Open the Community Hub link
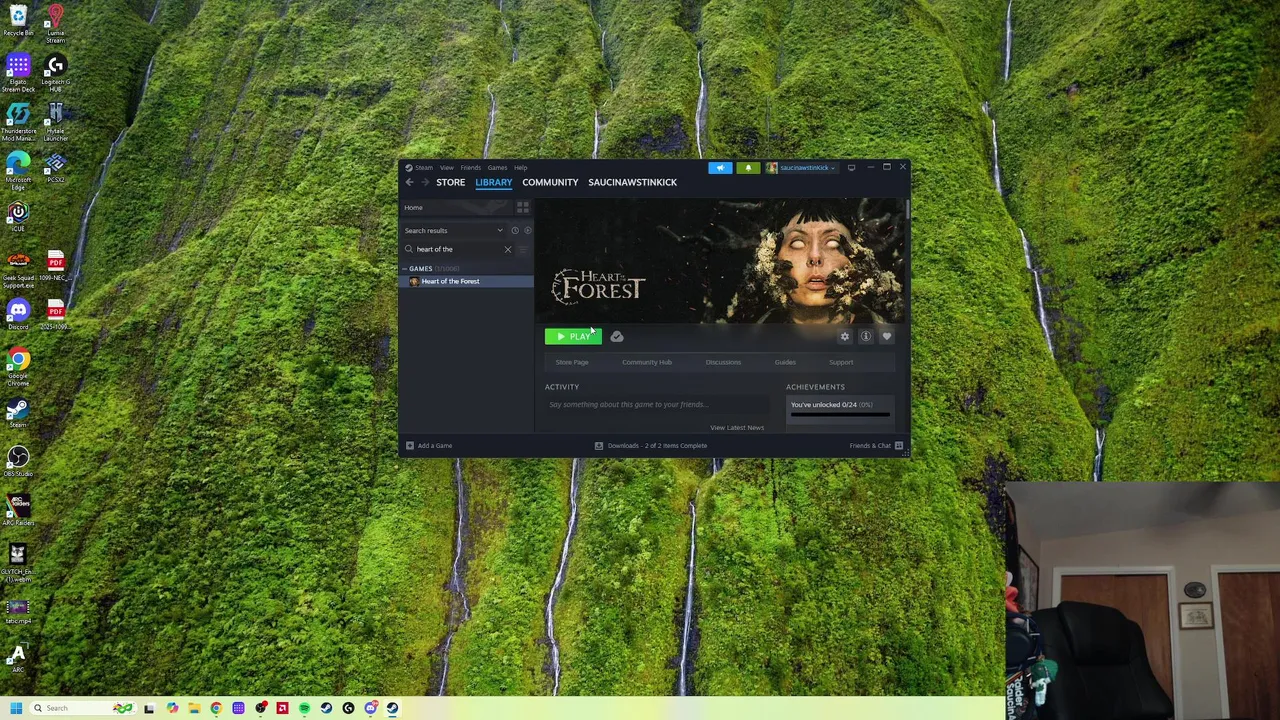 click(x=647, y=362)
